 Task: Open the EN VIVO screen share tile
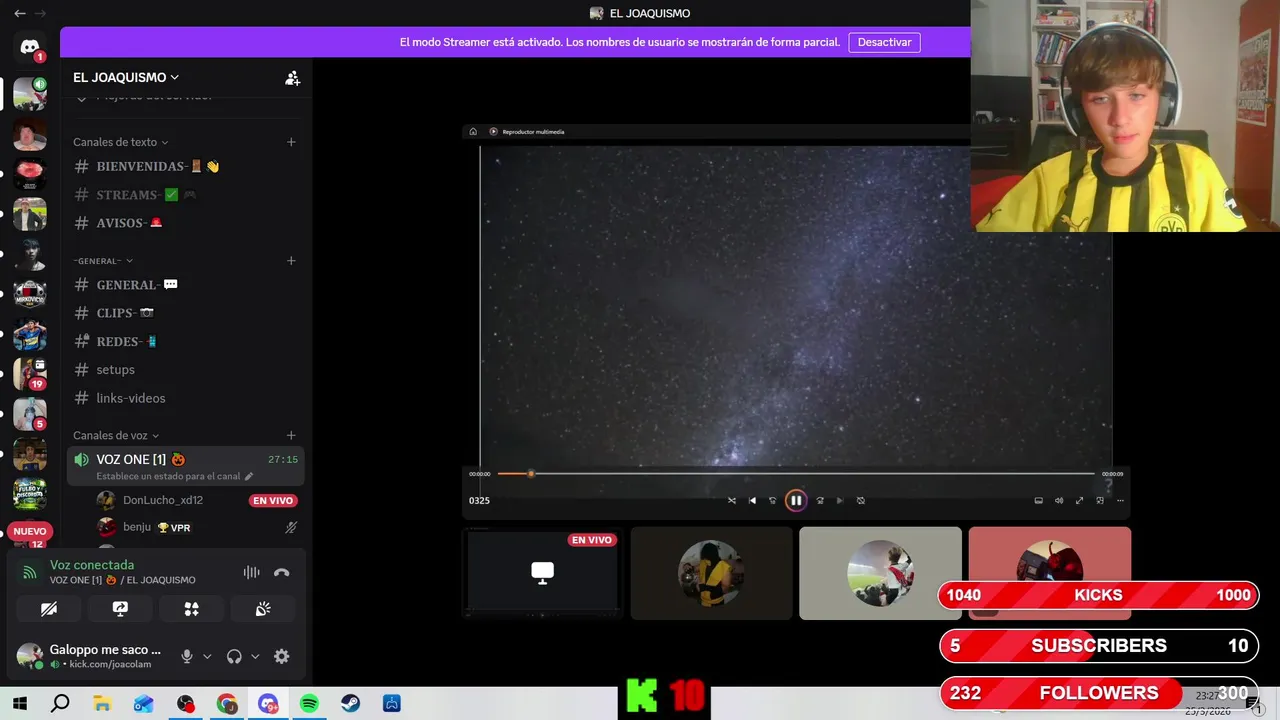click(542, 573)
